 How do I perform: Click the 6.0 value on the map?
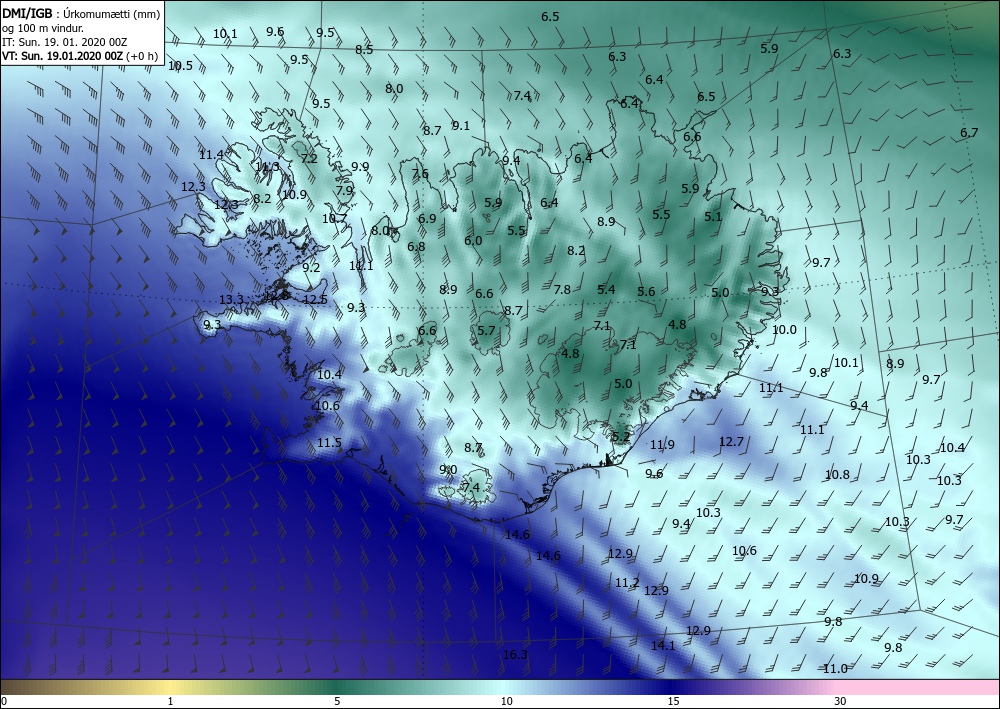473,240
